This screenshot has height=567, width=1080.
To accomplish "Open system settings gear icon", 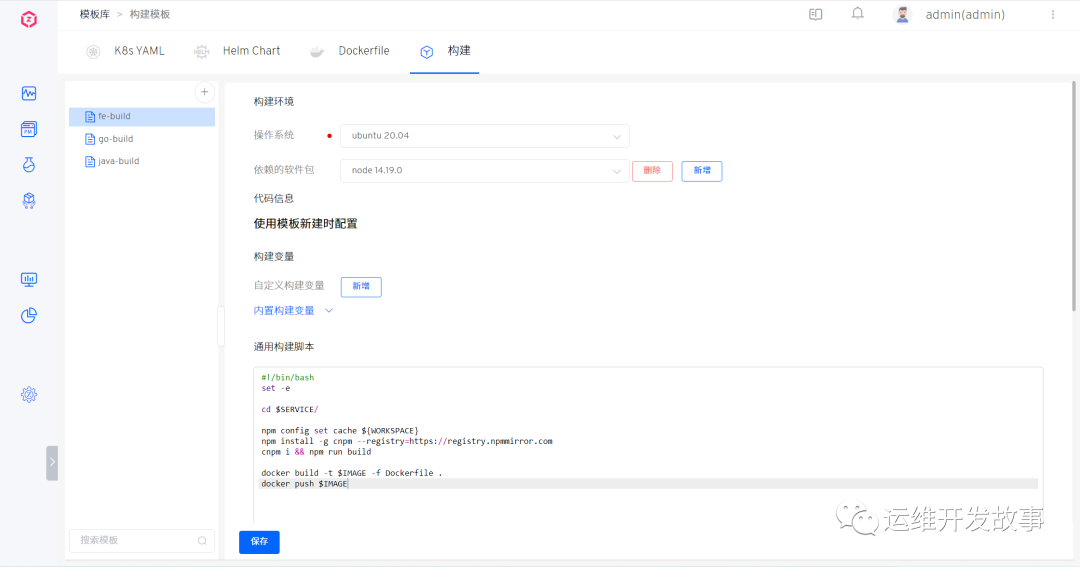I will point(29,394).
